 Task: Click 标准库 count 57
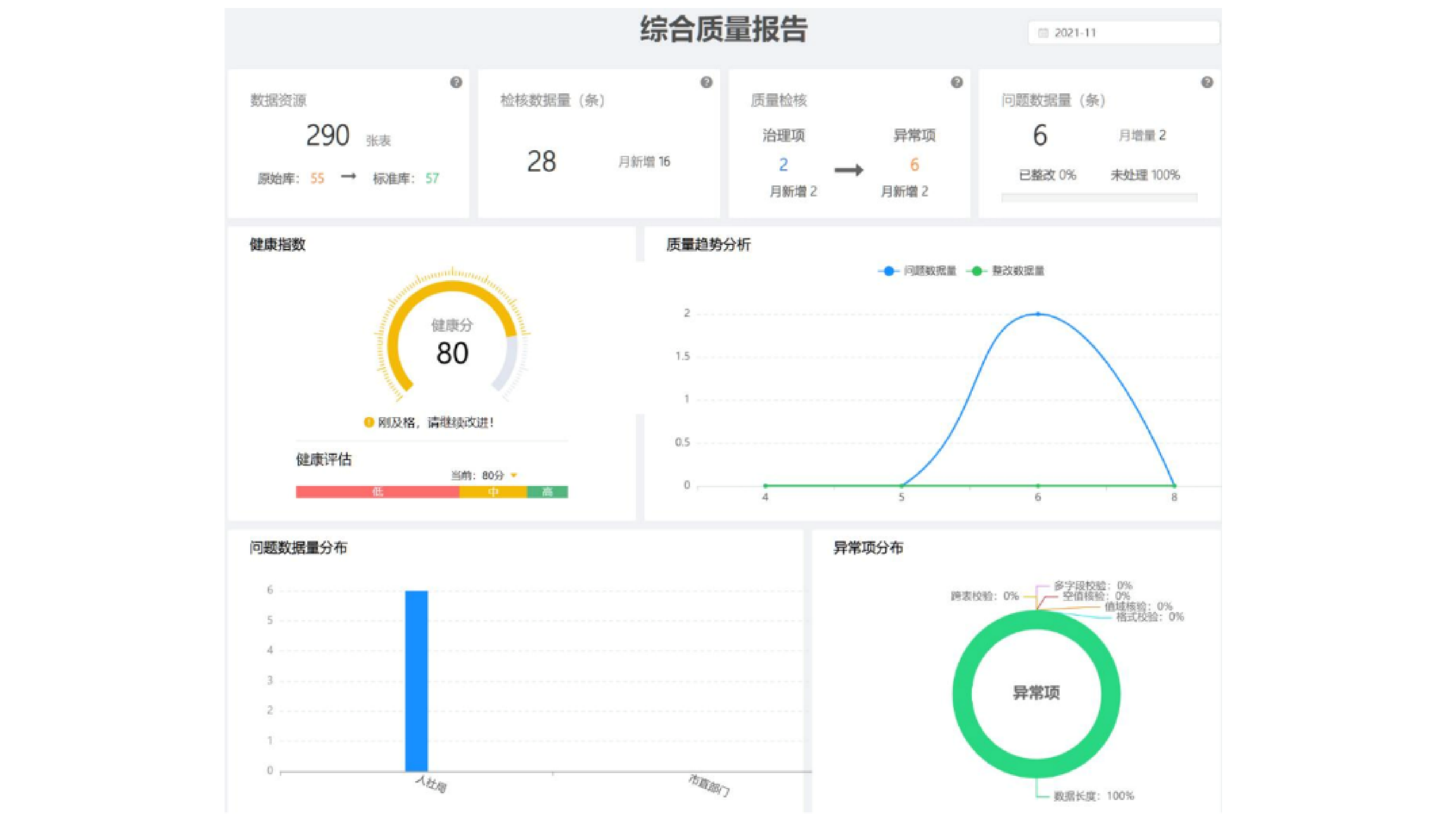(x=432, y=179)
